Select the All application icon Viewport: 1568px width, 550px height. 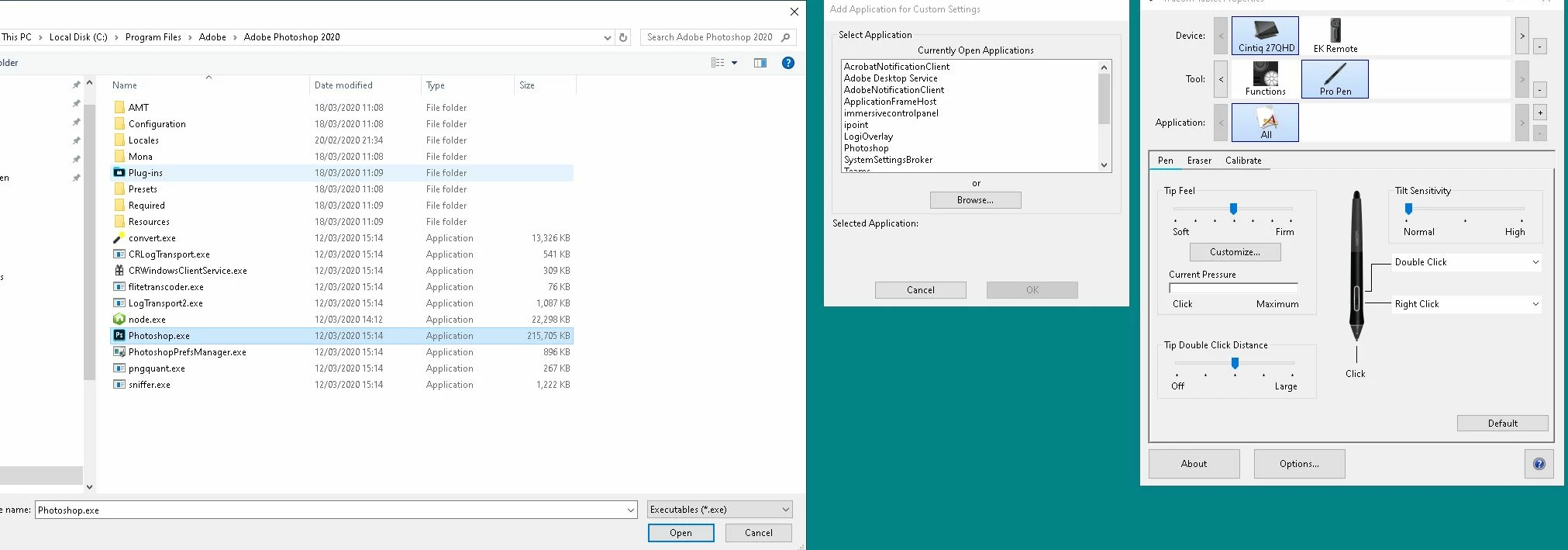pyautogui.click(x=1265, y=123)
